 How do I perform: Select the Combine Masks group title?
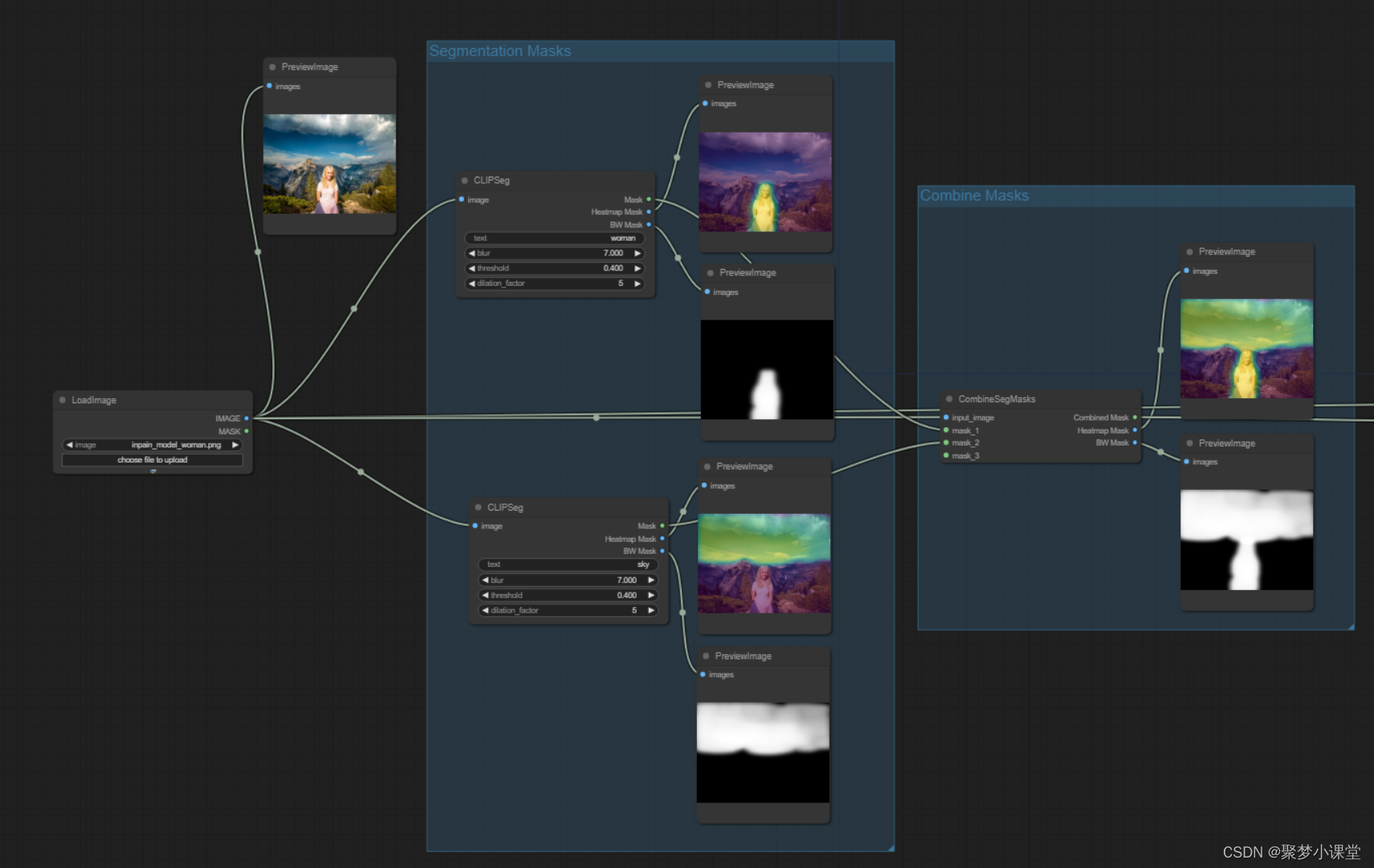974,196
